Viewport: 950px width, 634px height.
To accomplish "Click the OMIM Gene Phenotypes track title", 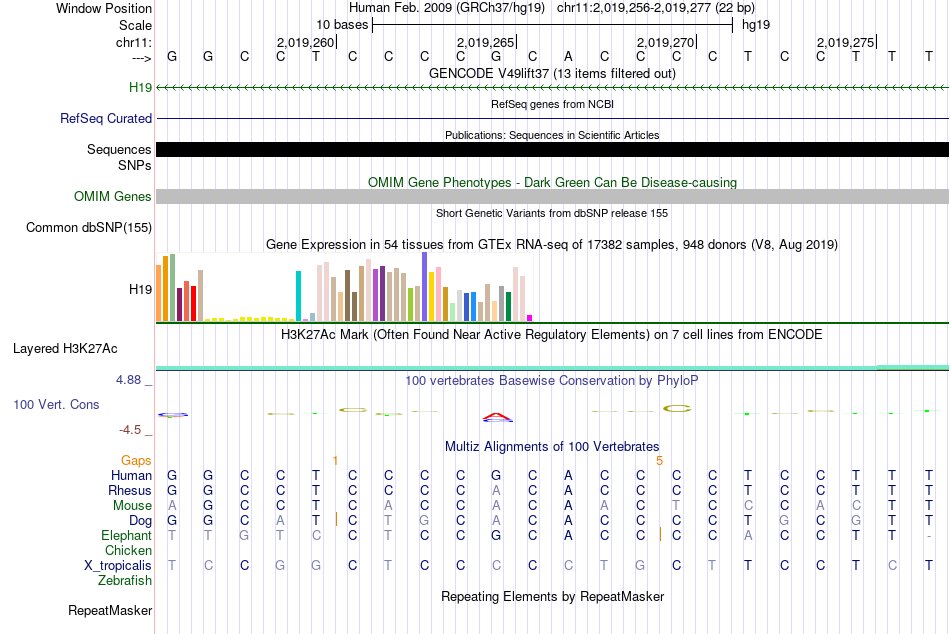I will click(552, 182).
